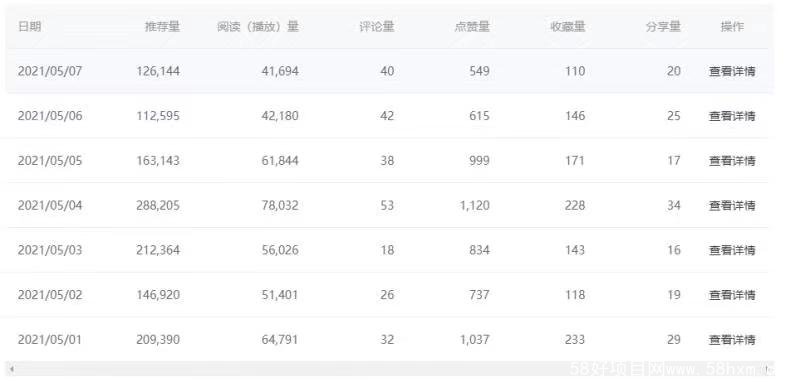Click favorites value 146
800x382 pixels.
(x=575, y=116)
